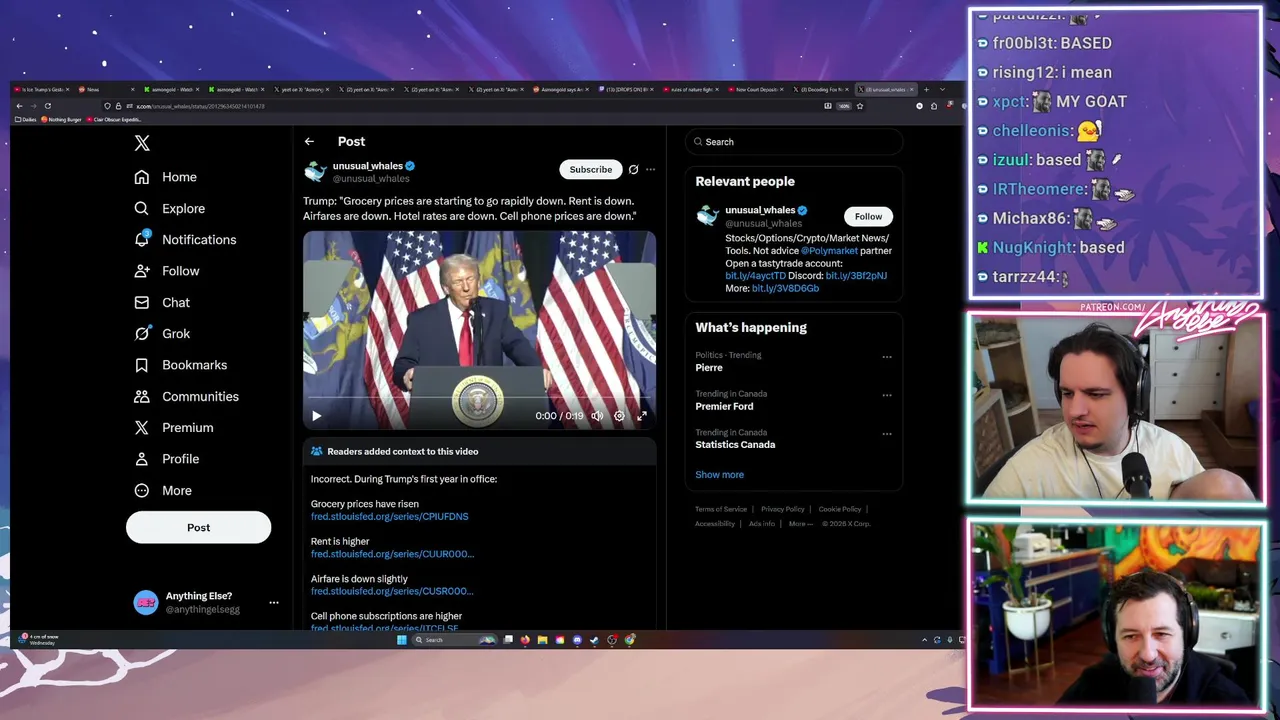Click the Premium X icon

pyautogui.click(x=142, y=427)
